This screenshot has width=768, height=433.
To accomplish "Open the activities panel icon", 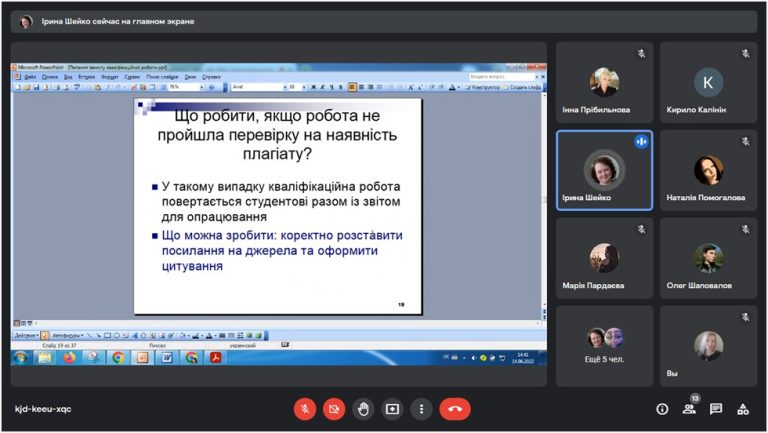I will (x=743, y=409).
